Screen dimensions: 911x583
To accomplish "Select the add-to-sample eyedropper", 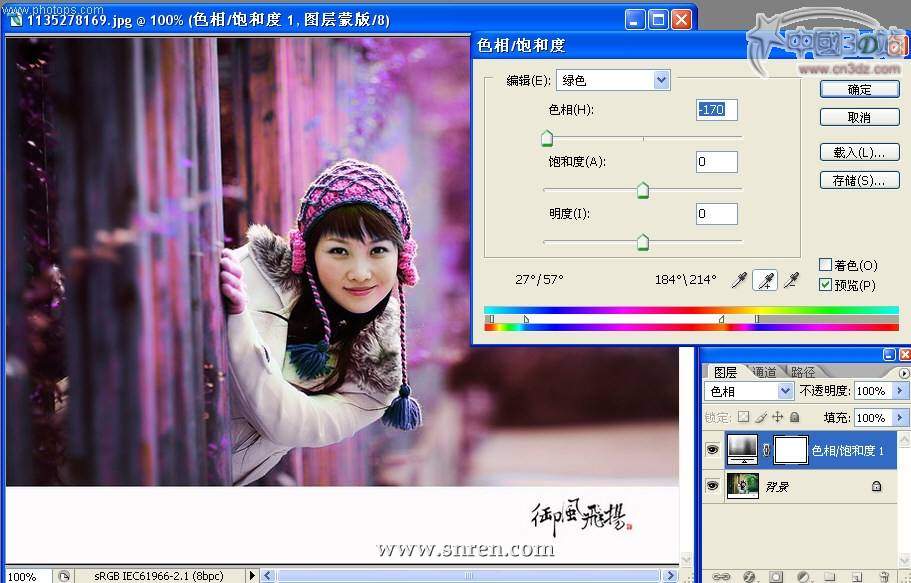I will click(765, 281).
